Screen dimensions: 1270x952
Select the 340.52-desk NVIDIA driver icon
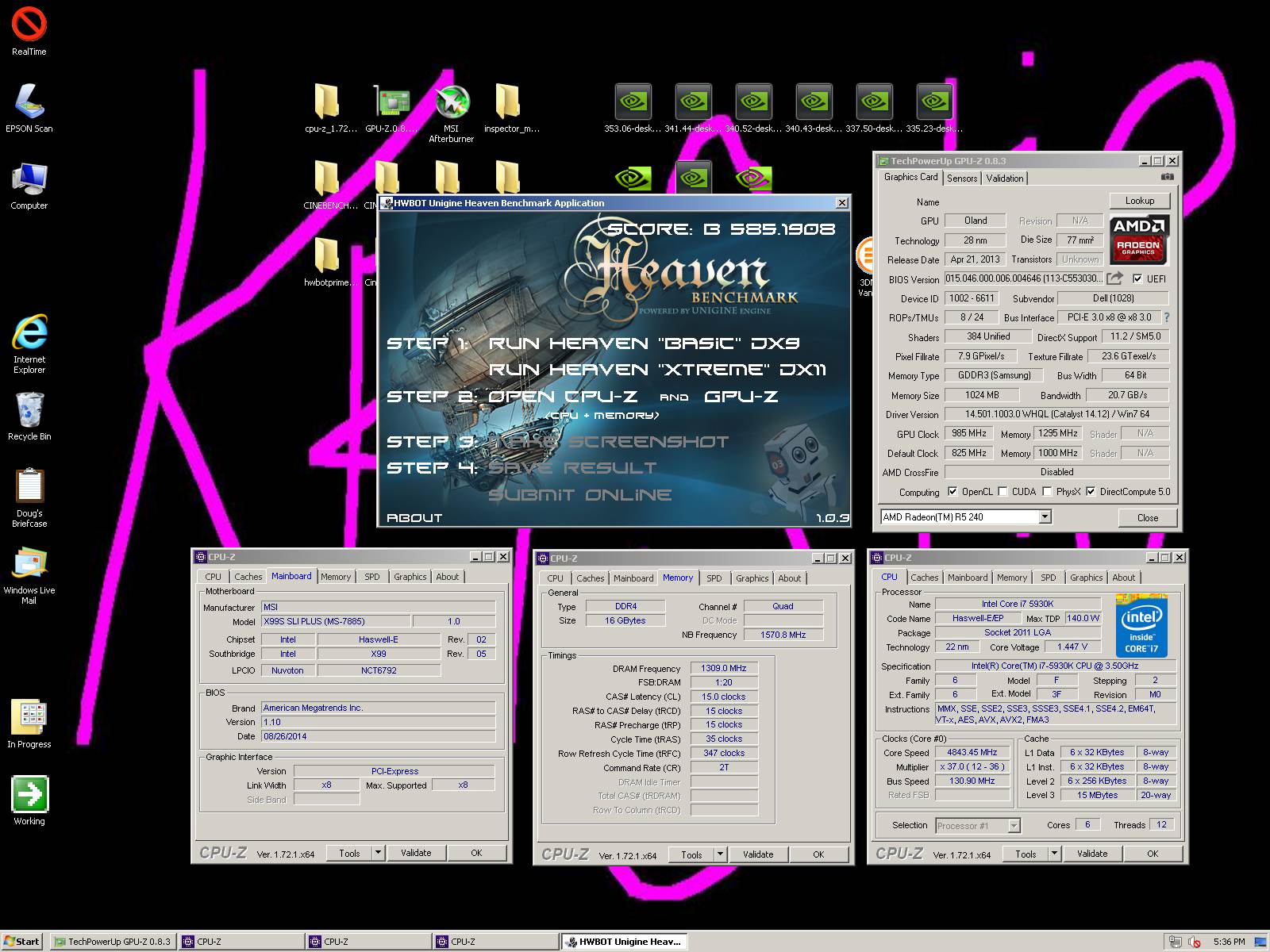753,108
